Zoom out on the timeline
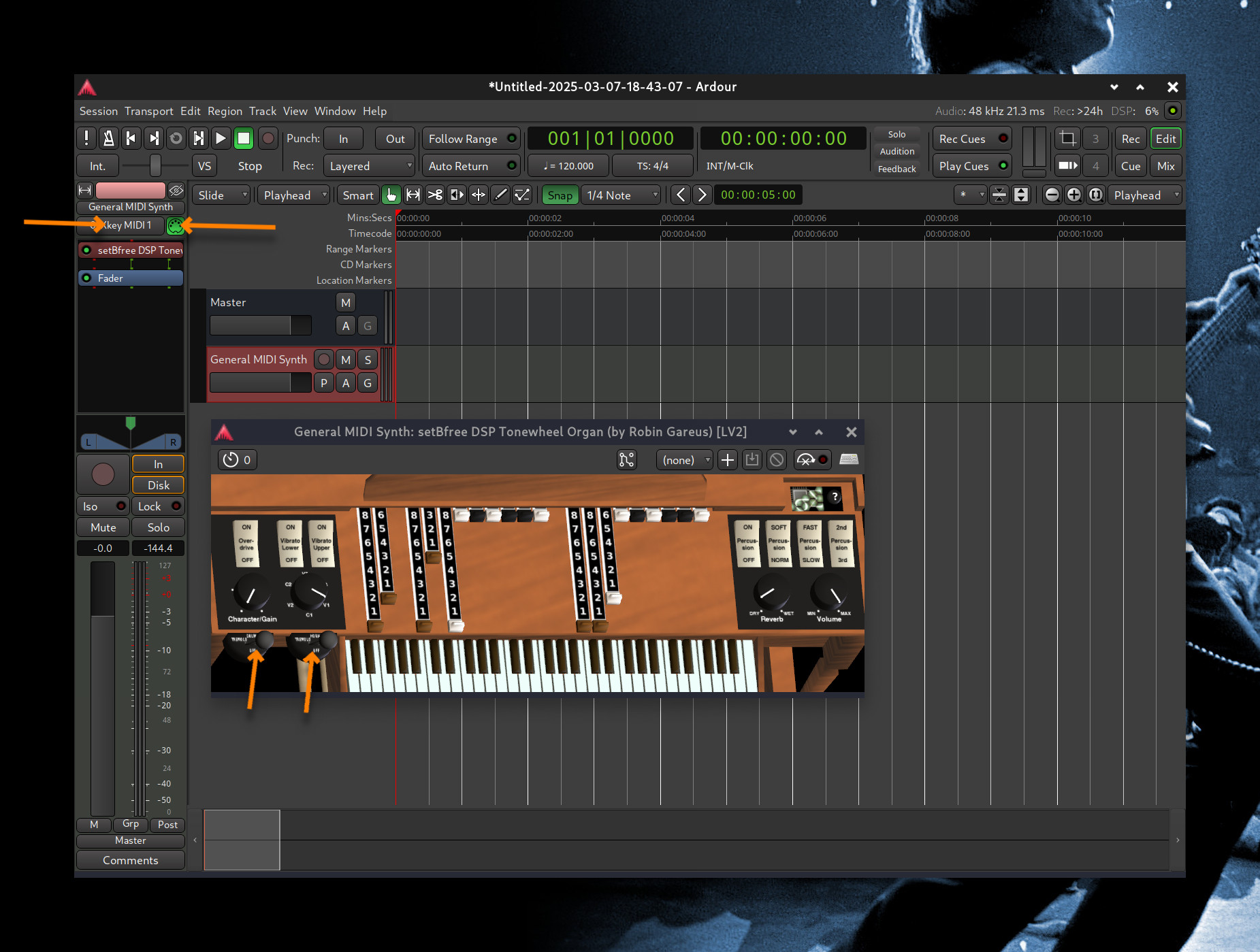 coord(1052,195)
